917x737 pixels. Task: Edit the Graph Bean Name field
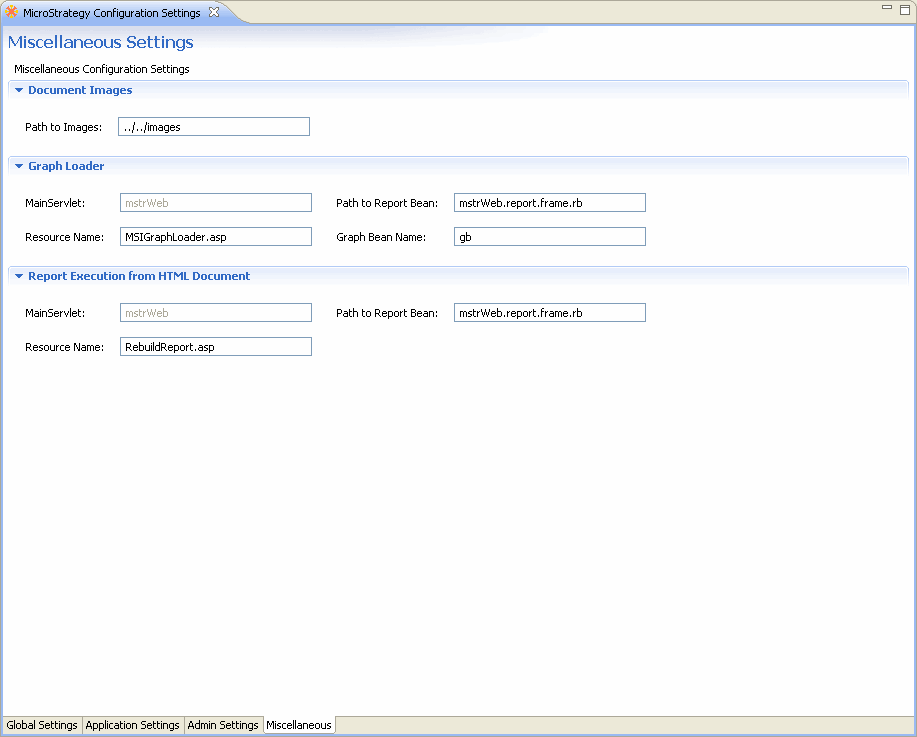click(x=550, y=237)
